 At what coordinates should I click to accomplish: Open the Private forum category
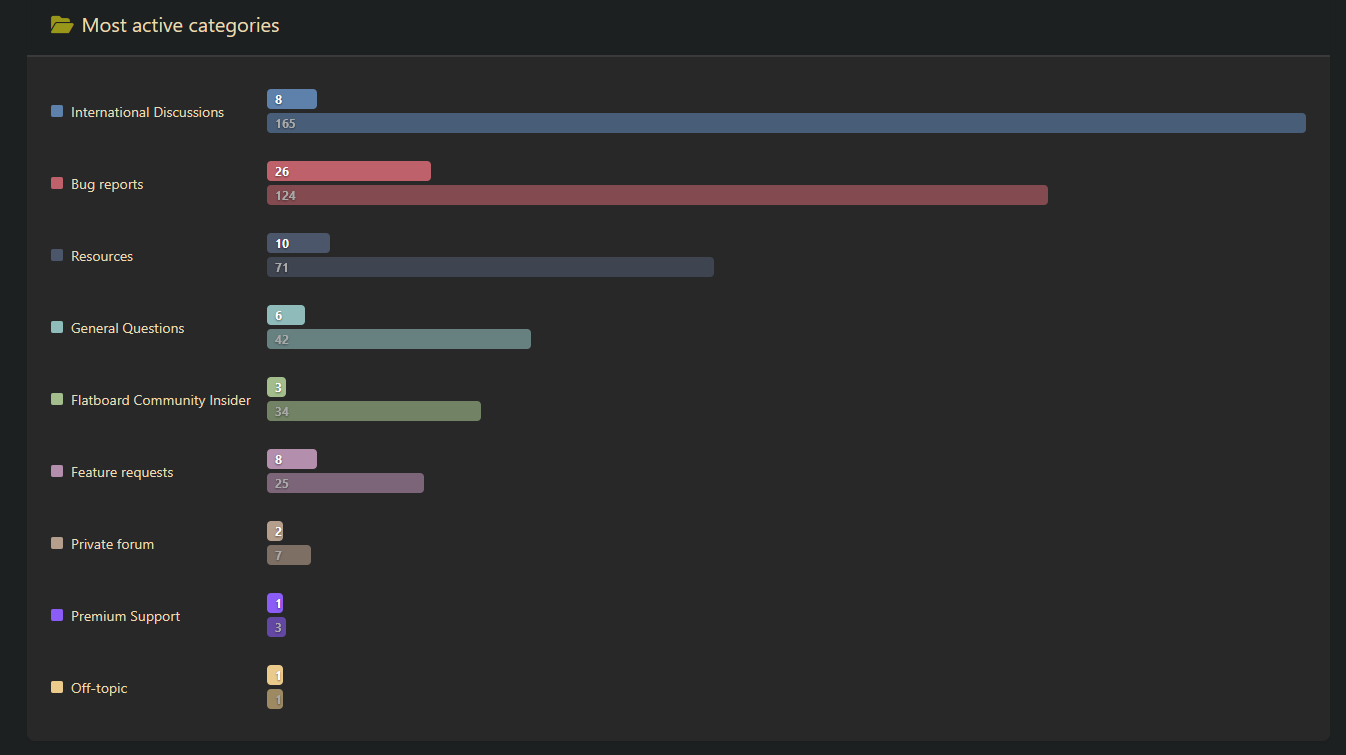(112, 544)
